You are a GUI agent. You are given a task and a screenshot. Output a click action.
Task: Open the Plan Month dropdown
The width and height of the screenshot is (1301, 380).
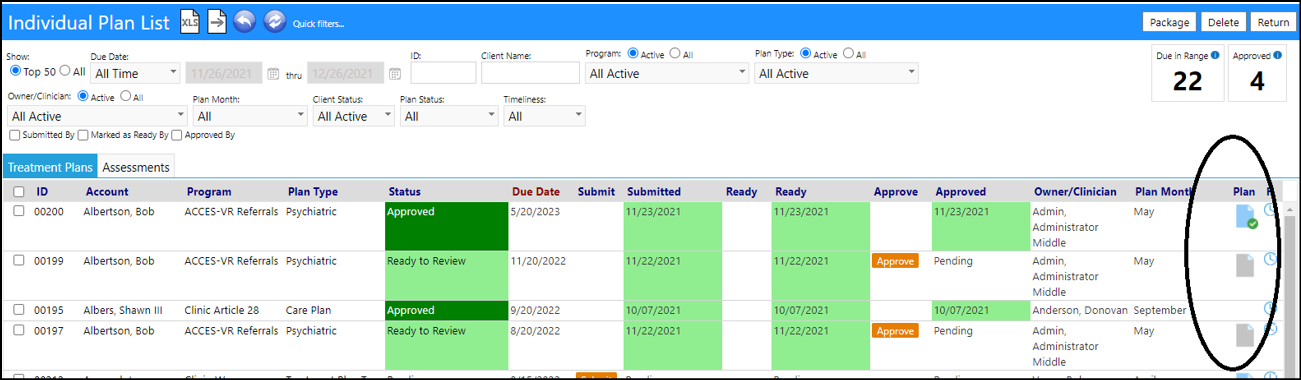coord(250,116)
